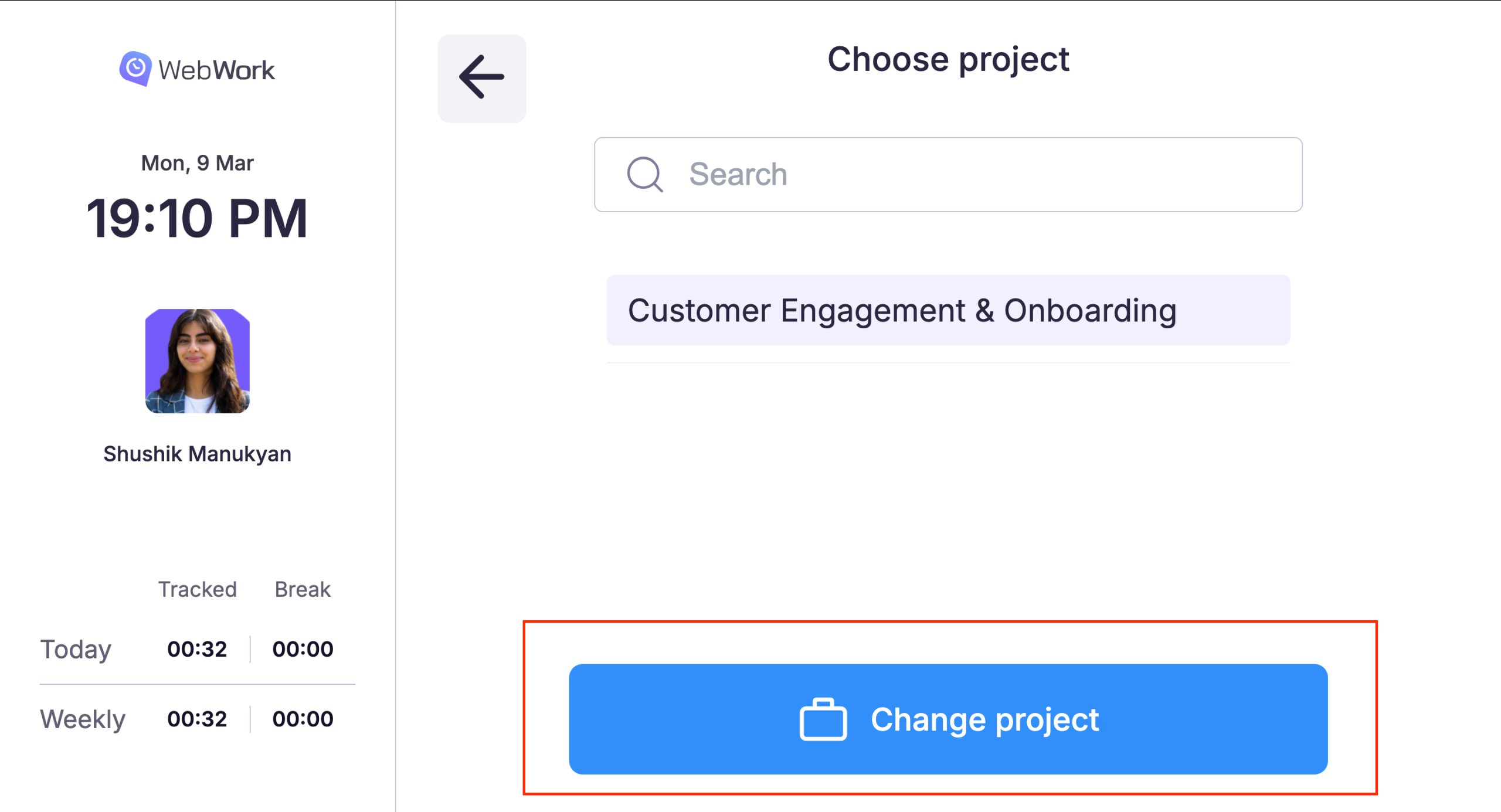Click the Choose project heading
The image size is (1501, 812).
click(x=948, y=59)
